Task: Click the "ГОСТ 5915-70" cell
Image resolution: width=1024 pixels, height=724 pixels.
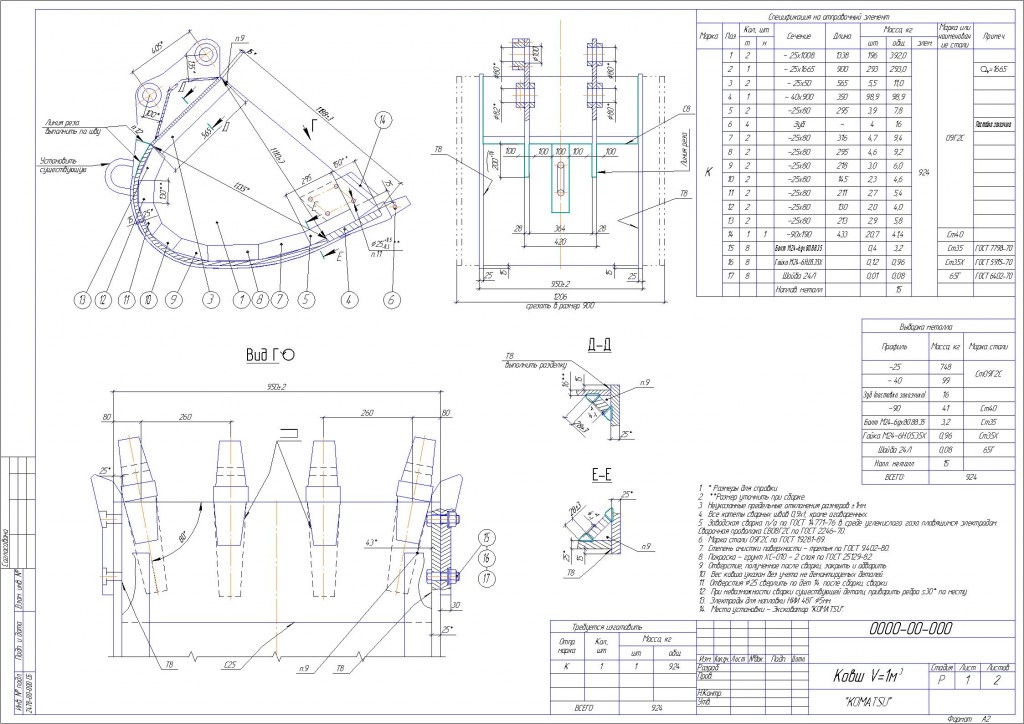Action: pyautogui.click(x=995, y=262)
